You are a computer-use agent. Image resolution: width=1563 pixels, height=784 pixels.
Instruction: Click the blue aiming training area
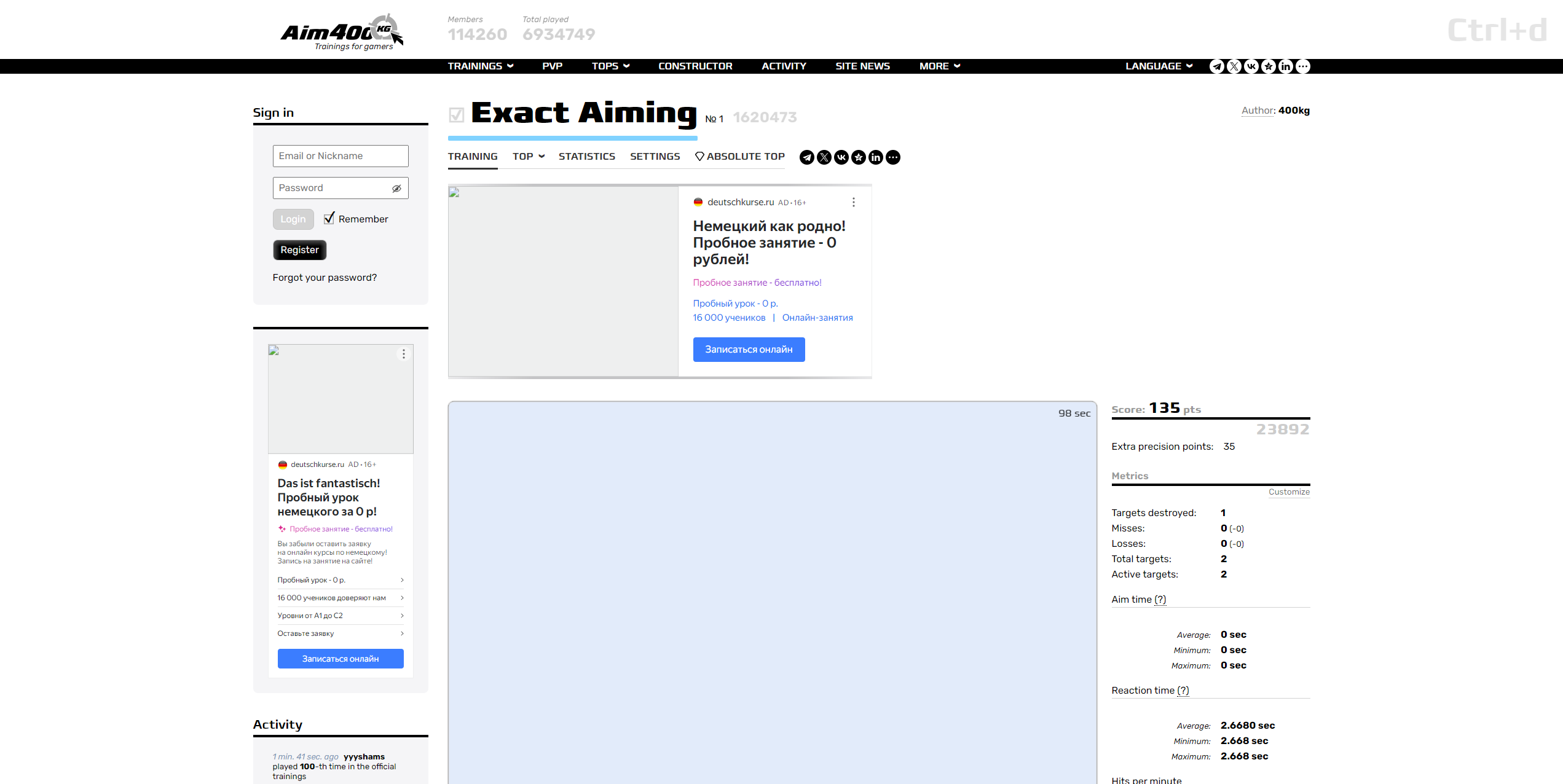(772, 590)
